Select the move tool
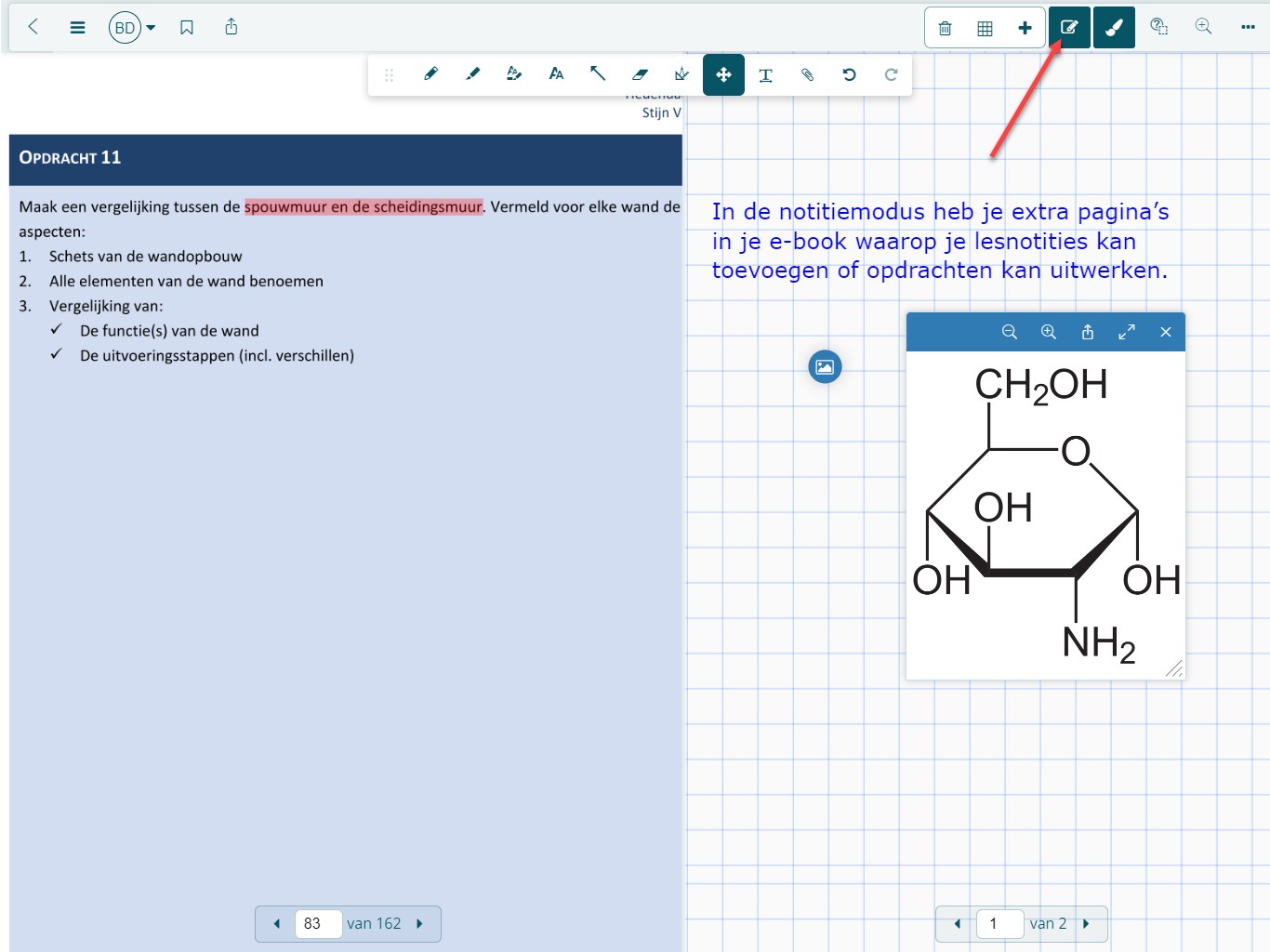 point(723,74)
